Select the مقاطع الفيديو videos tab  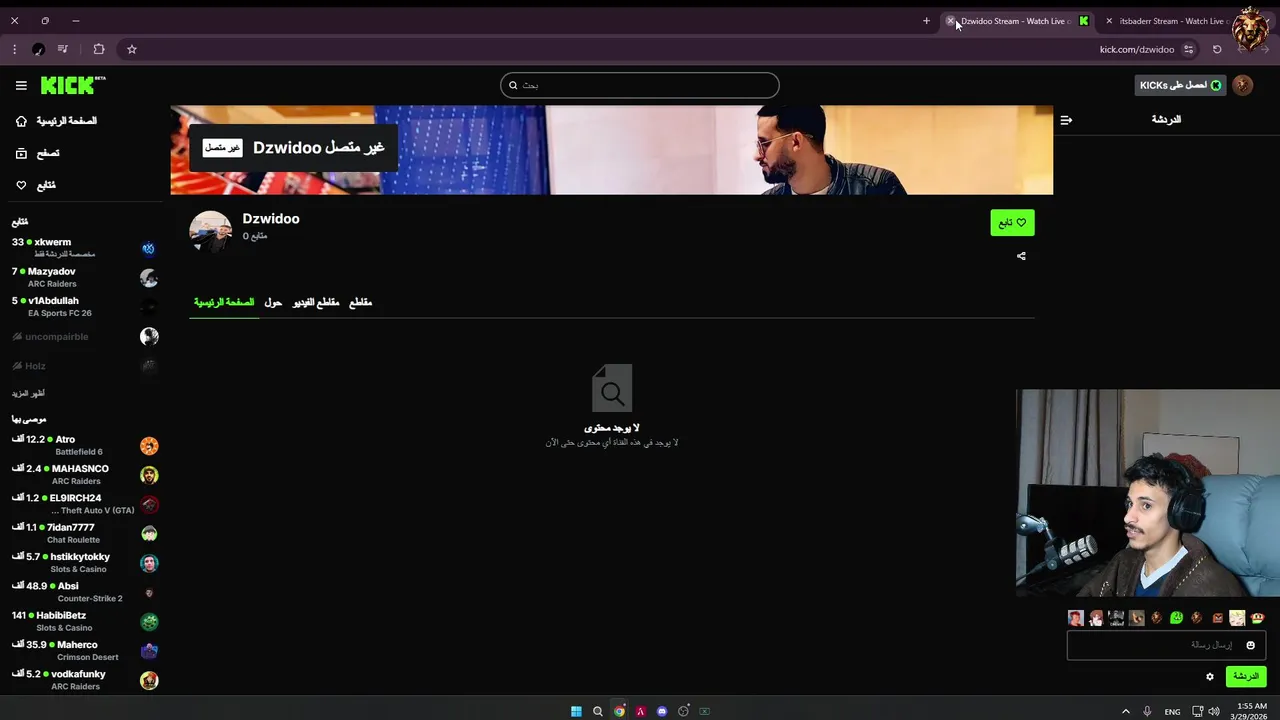[316, 302]
